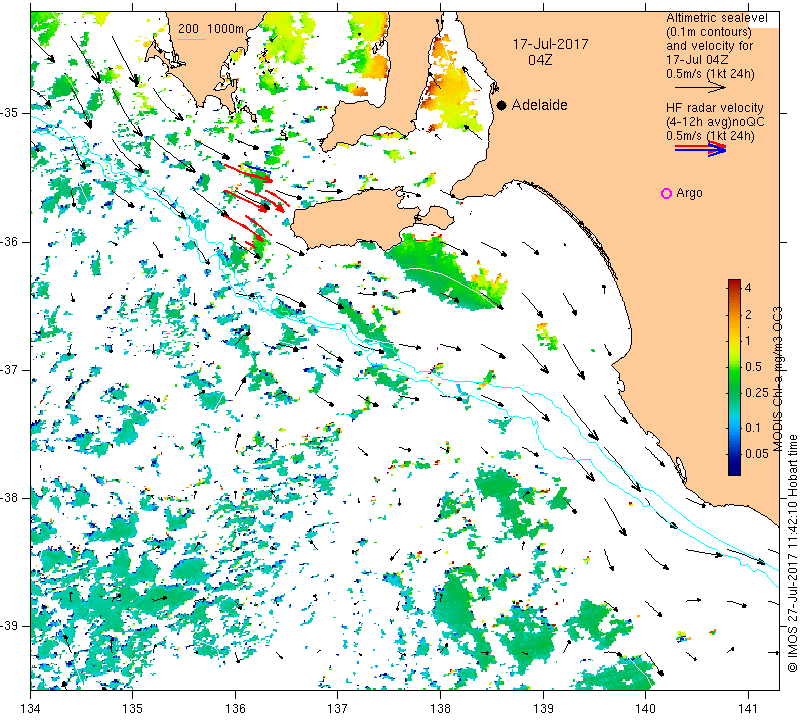Click longitude axis label 140
Image resolution: width=800 pixels, height=720 pixels.
[x=645, y=708]
